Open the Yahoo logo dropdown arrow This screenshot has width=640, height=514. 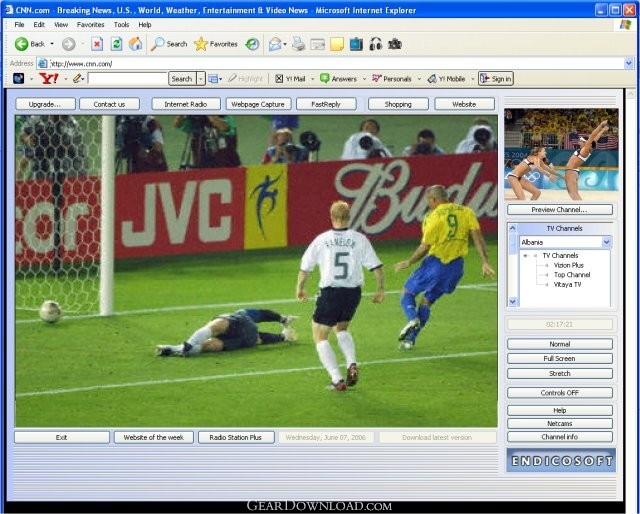[x=66, y=78]
